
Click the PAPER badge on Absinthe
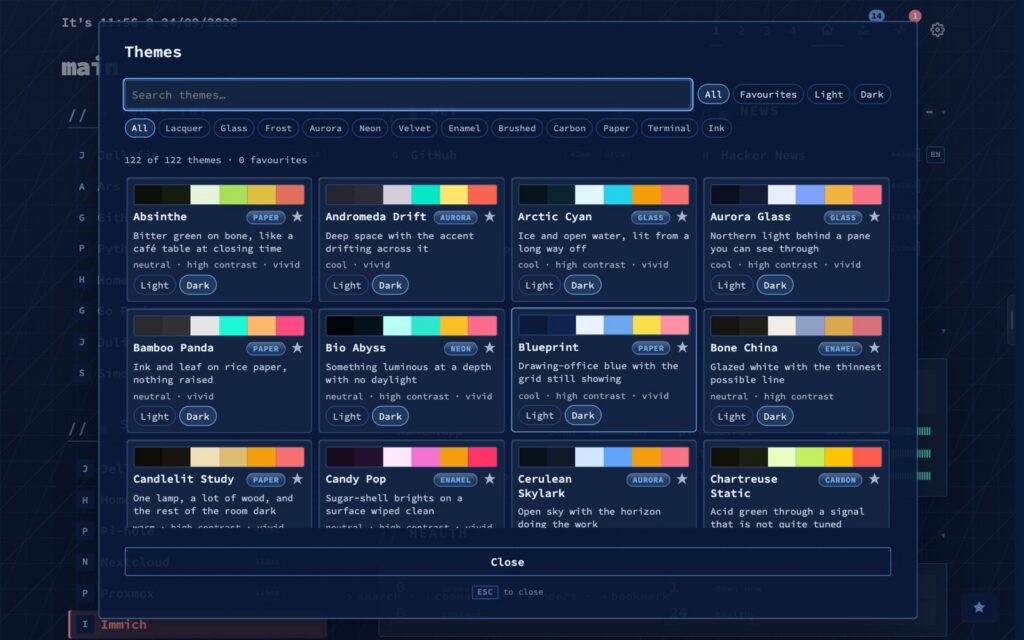point(266,217)
